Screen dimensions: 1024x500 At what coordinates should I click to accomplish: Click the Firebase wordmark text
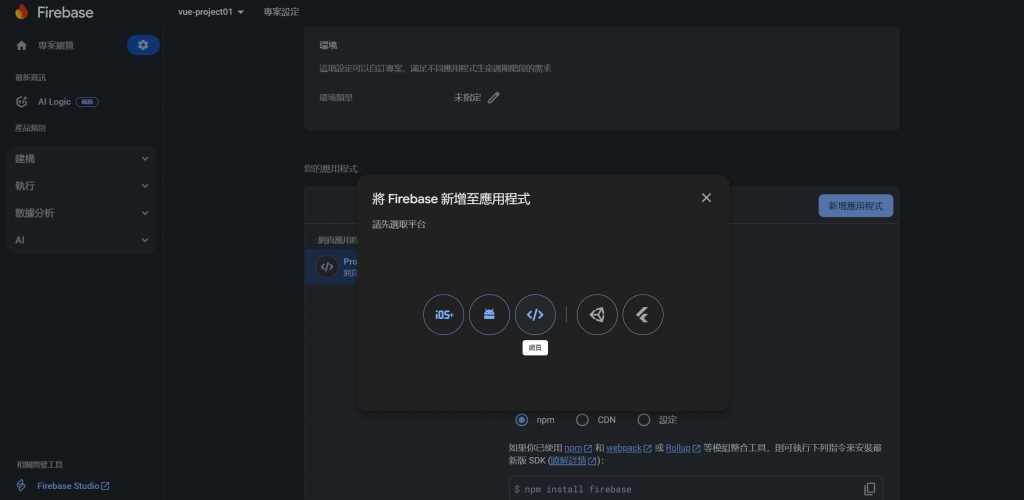[65, 12]
